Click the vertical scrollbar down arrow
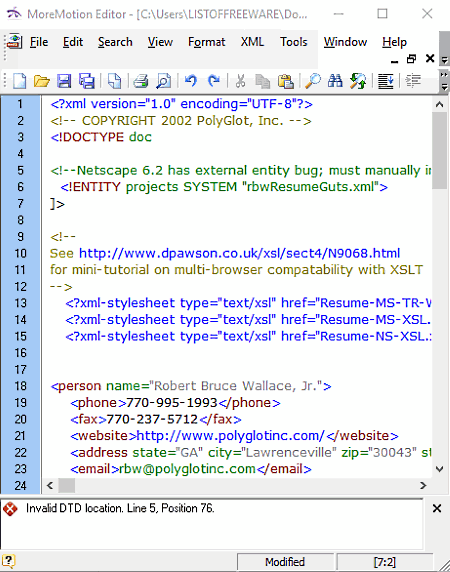Image resolution: width=450 pixels, height=572 pixels. point(439,469)
